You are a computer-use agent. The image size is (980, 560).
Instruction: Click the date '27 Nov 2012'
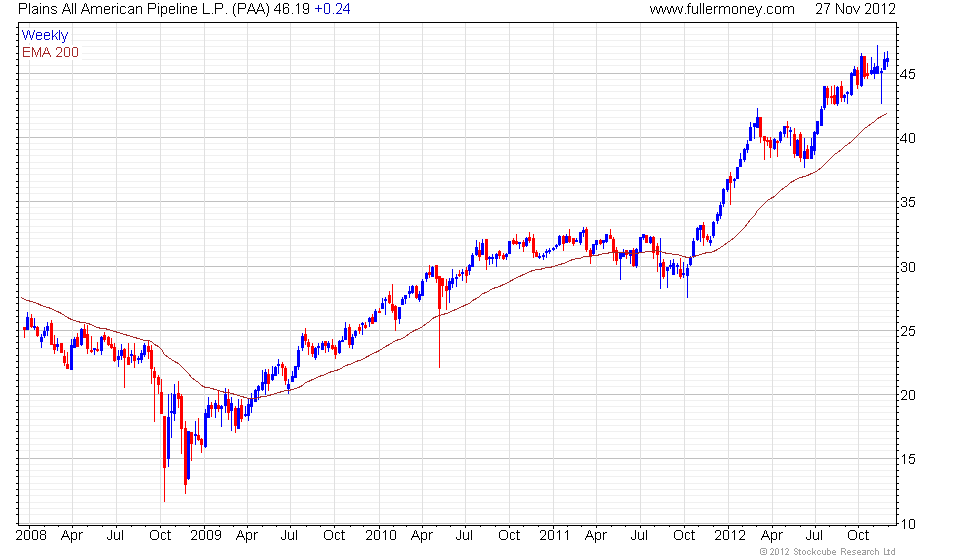tap(855, 9)
